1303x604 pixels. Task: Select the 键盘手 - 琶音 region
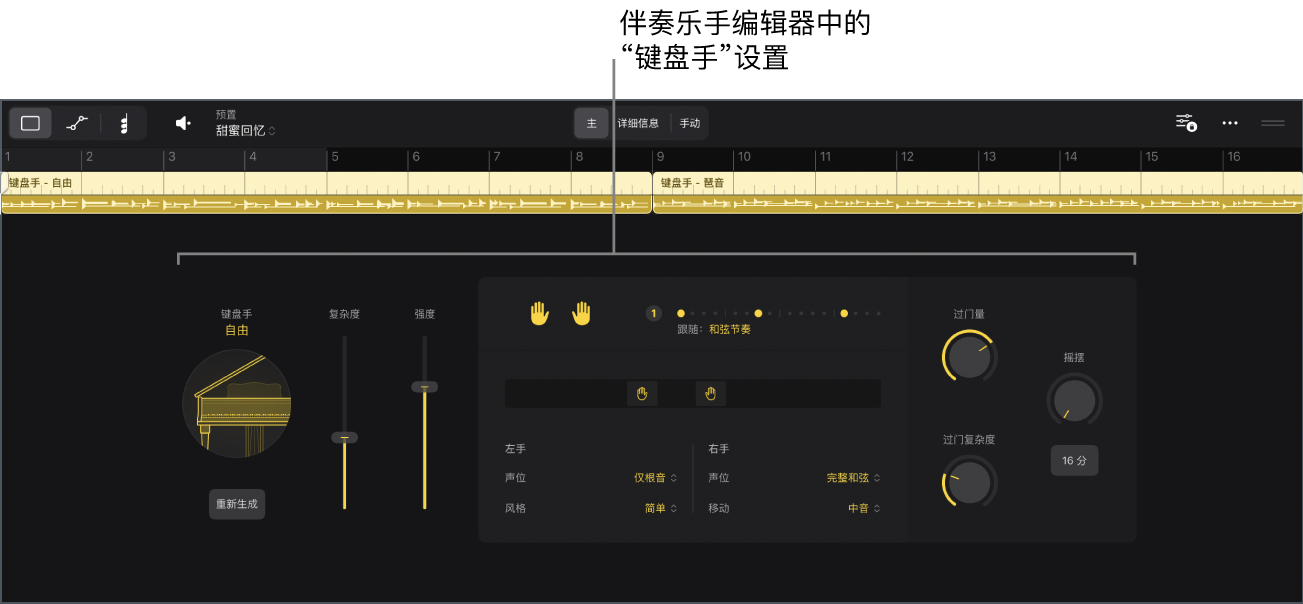tap(978, 192)
